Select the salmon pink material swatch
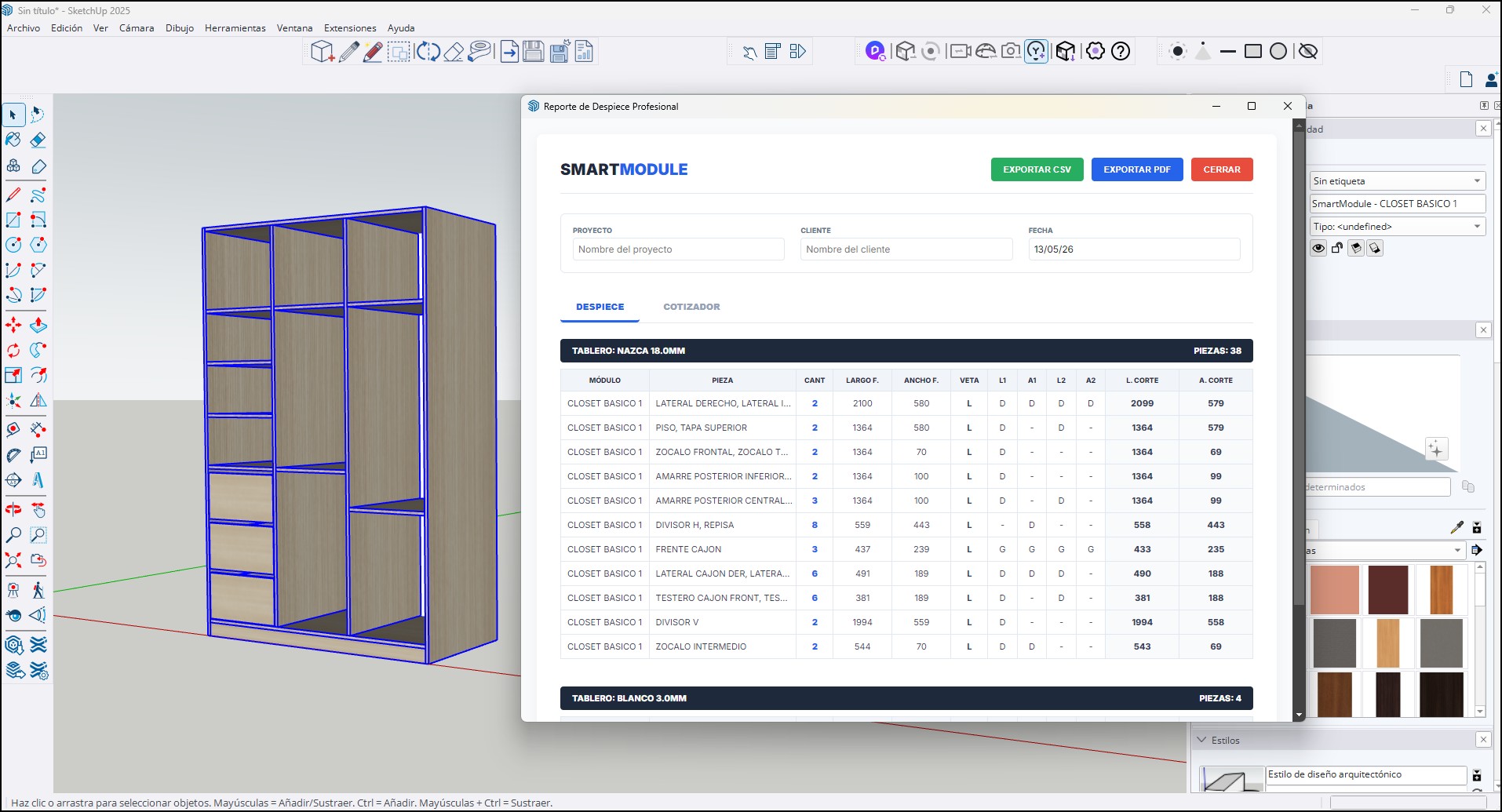Screen dimensions: 1502x812 pos(1334,589)
